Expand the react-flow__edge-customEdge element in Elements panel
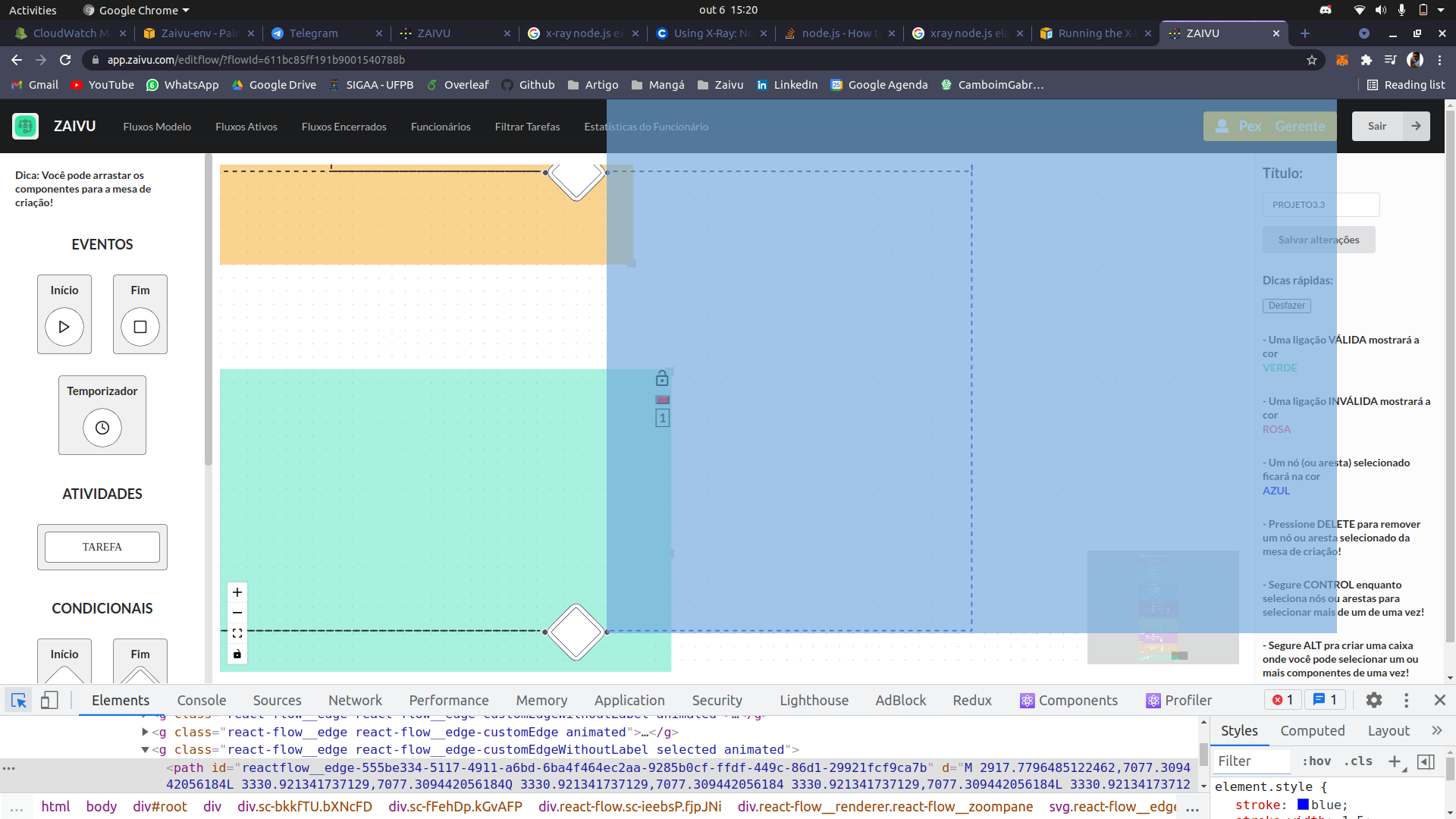Image resolution: width=1456 pixels, height=819 pixels. (143, 732)
